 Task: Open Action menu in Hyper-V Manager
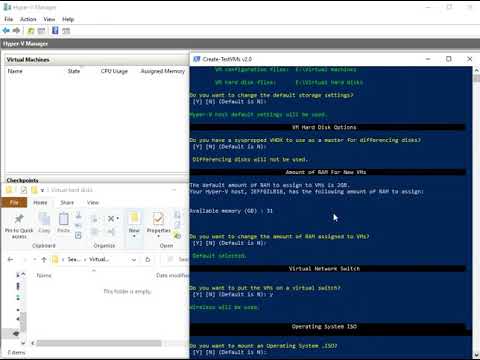point(28,19)
